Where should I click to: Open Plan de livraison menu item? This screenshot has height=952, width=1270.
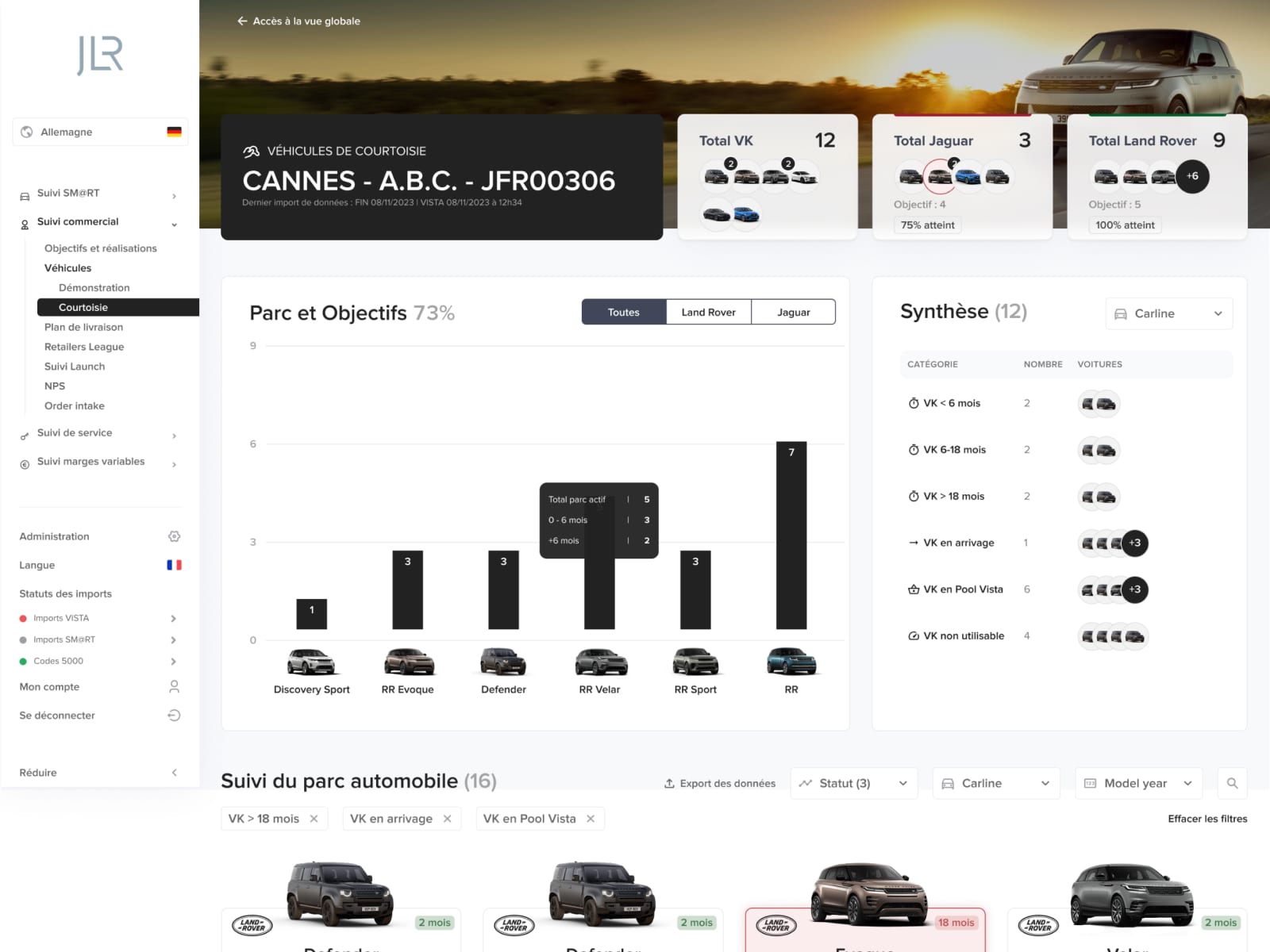point(84,327)
